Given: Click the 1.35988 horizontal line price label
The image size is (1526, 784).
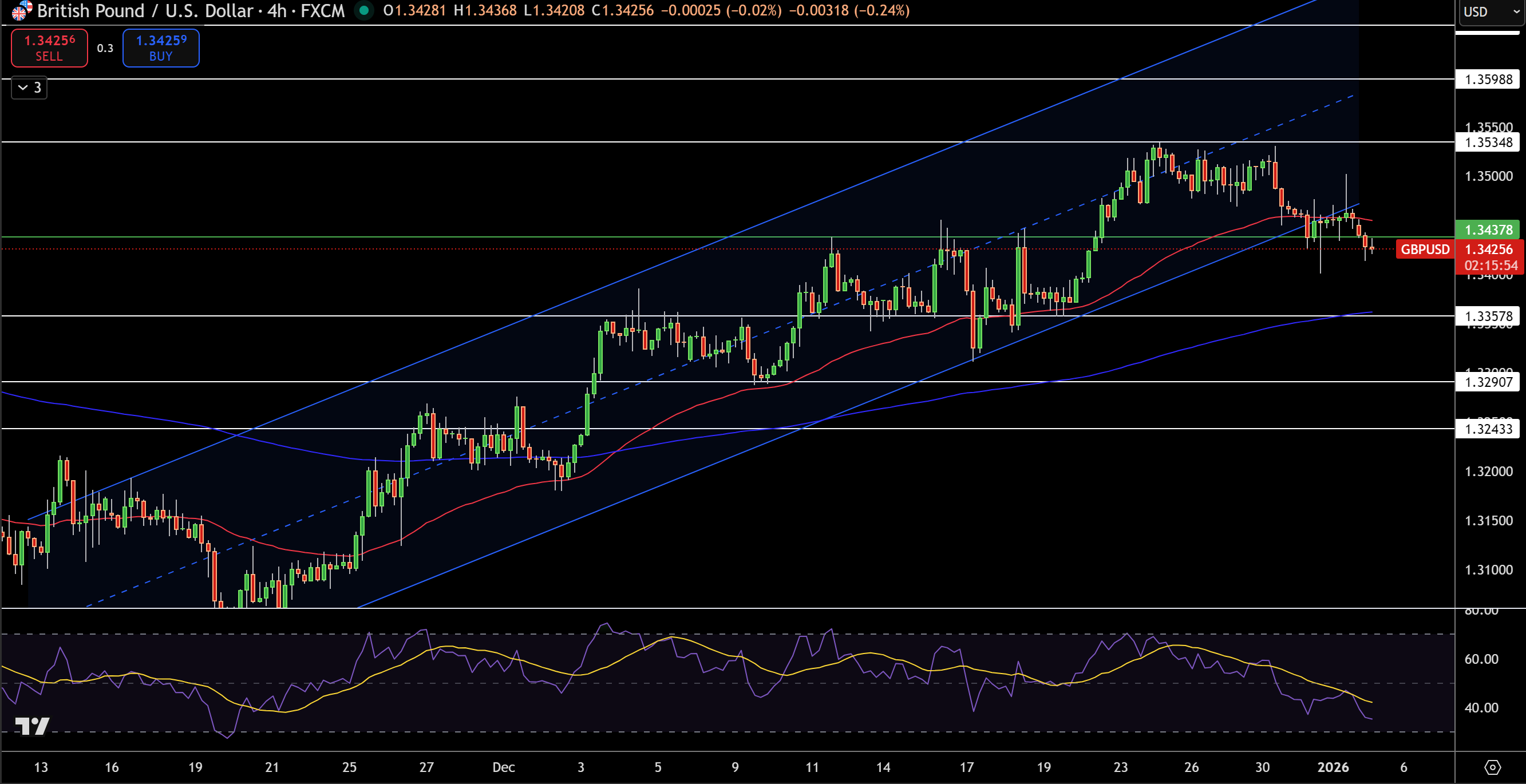Looking at the screenshot, I should coord(1488,80).
